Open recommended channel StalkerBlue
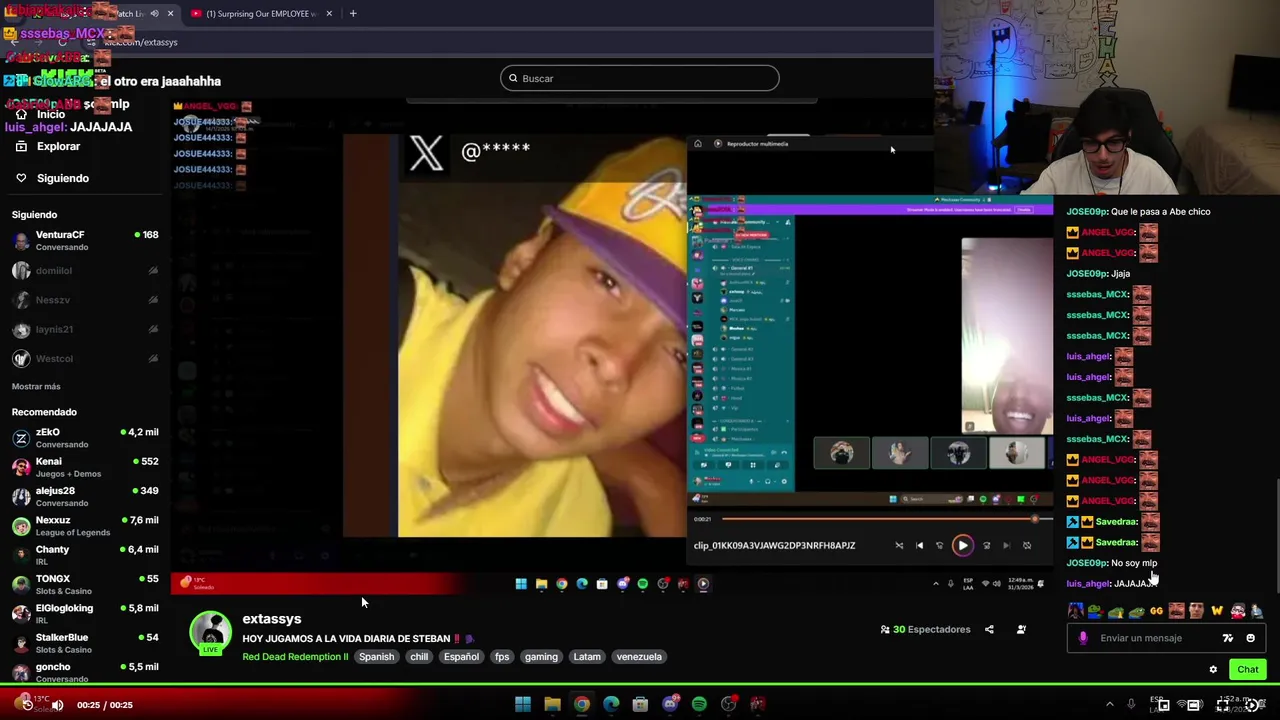 [85, 643]
